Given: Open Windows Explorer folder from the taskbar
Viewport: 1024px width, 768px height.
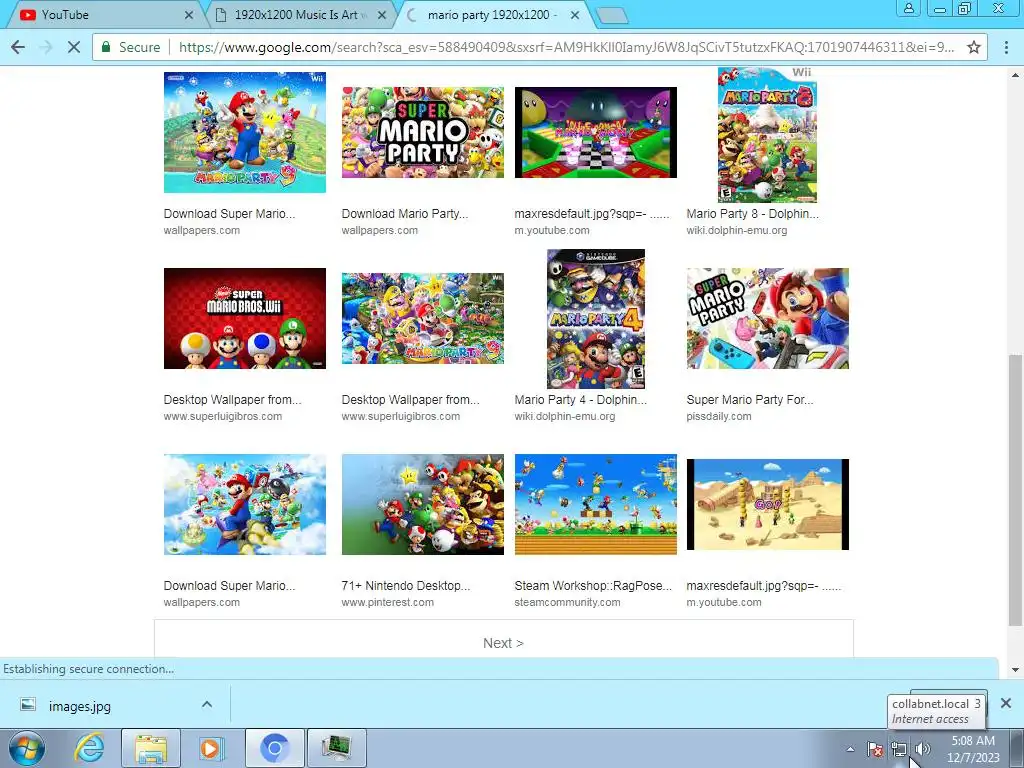Looking at the screenshot, I should pyautogui.click(x=151, y=748).
